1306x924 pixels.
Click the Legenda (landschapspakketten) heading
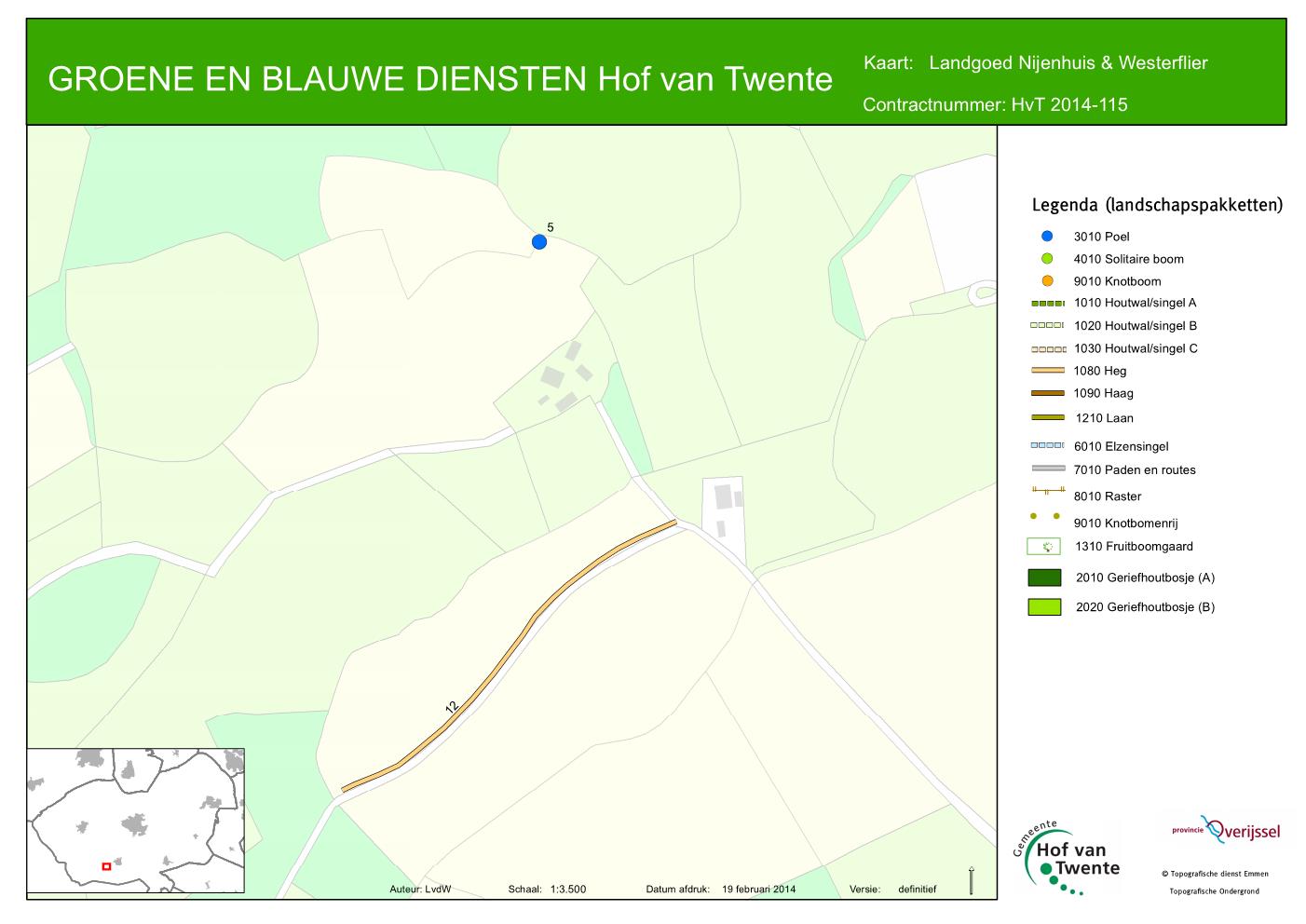1157,205
